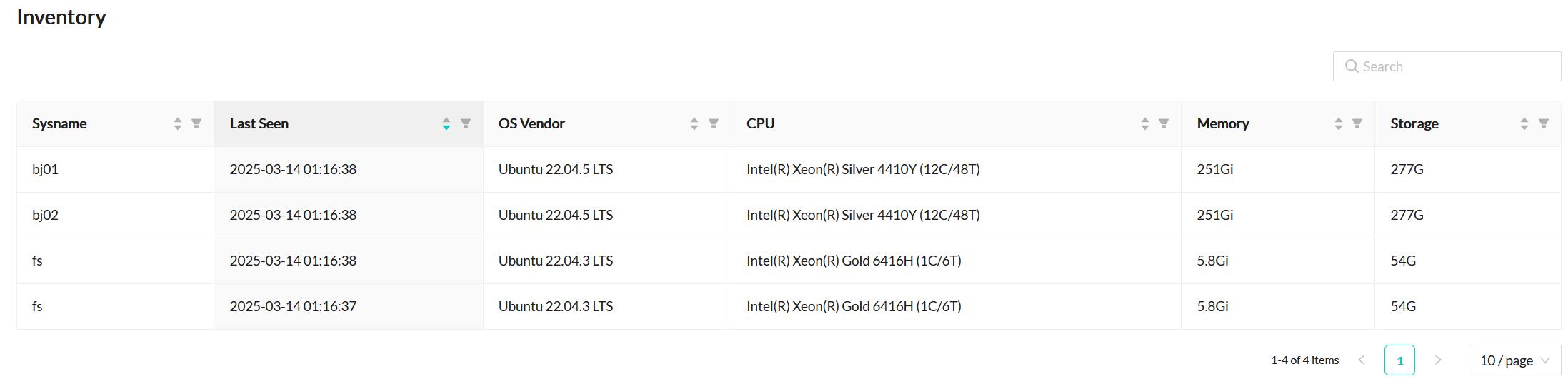The height and width of the screenshot is (379, 1568).
Task: Open the Sysname column filter icon
Action: tap(196, 123)
